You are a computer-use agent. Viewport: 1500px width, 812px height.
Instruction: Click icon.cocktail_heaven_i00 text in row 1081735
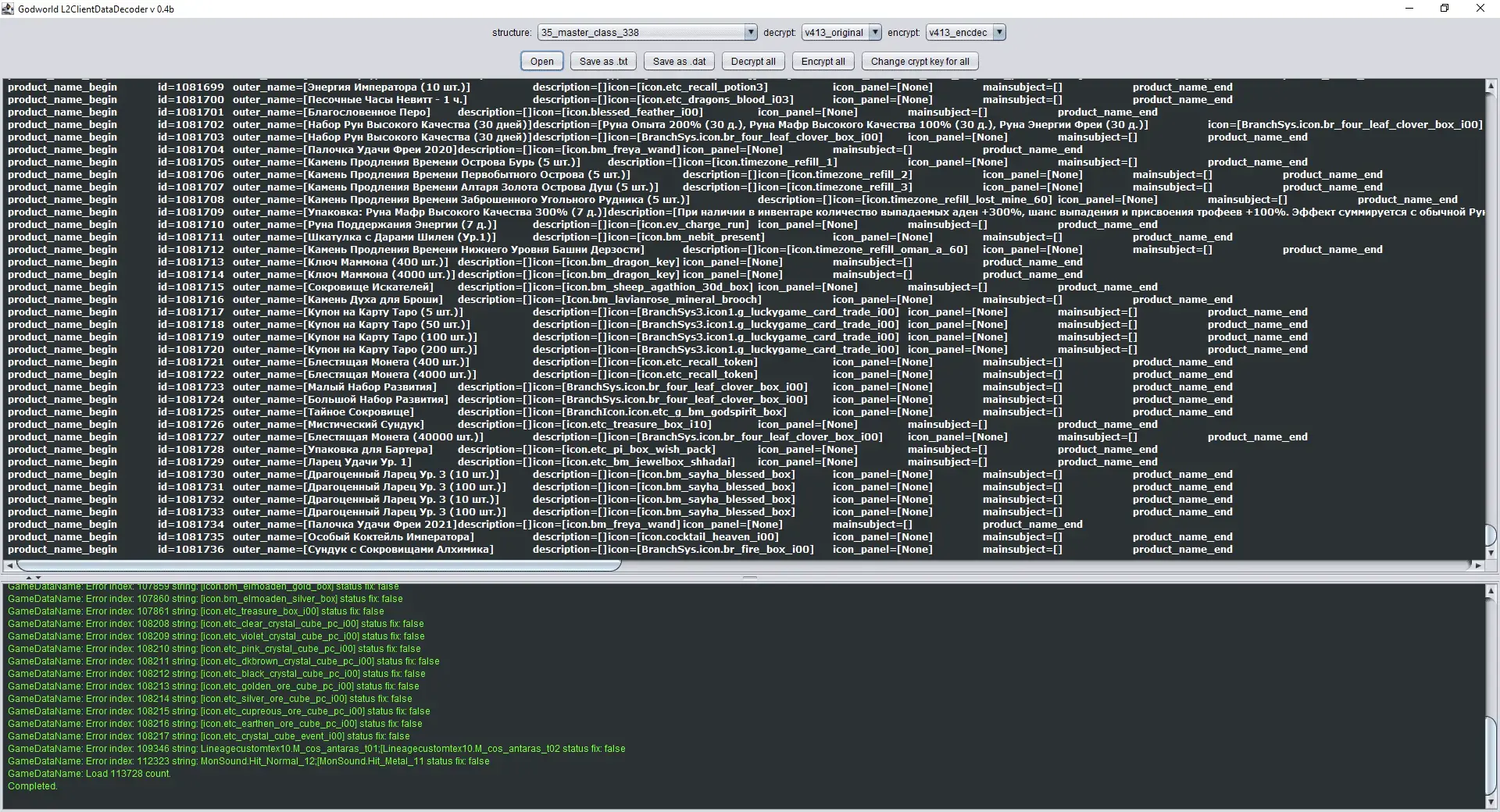point(709,536)
